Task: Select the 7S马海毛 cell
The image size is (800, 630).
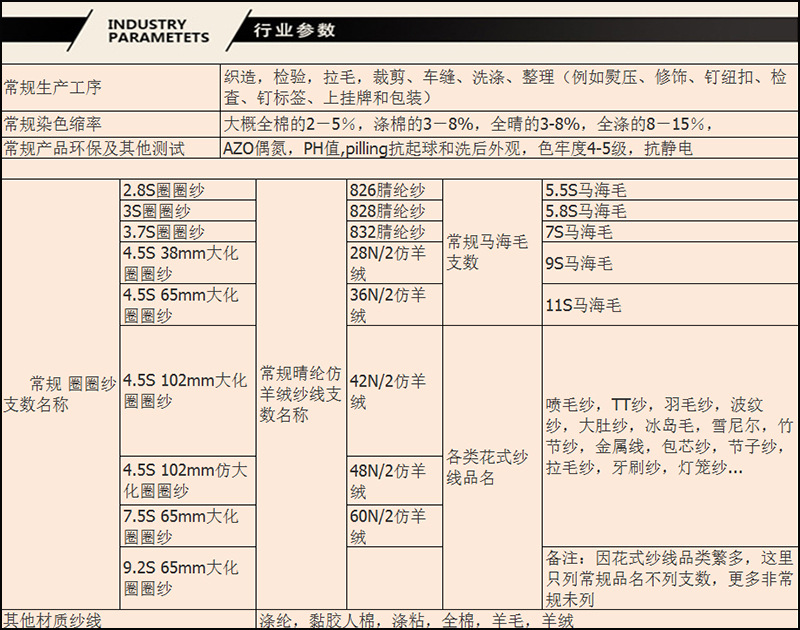Action: click(670, 232)
